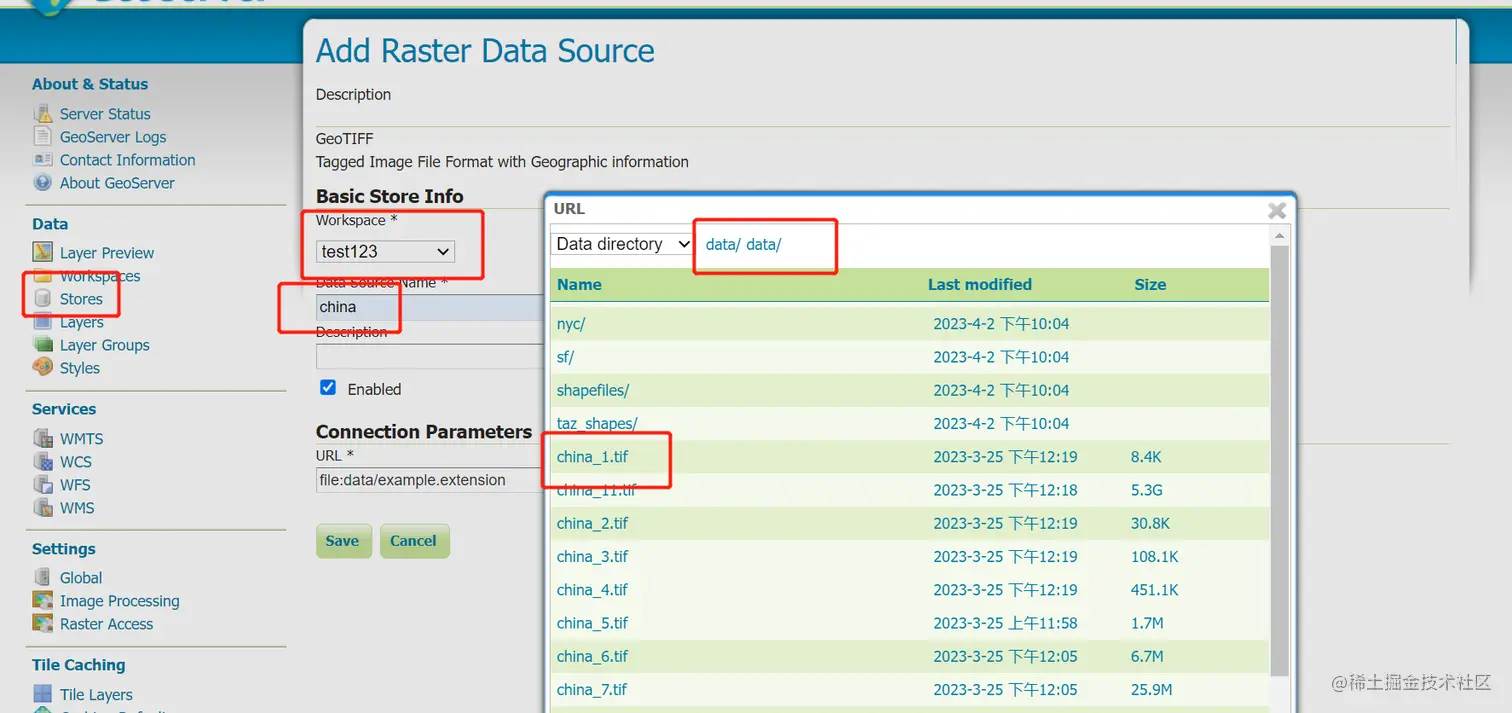
Task: Click the Tile Layers icon
Action: tap(43, 695)
